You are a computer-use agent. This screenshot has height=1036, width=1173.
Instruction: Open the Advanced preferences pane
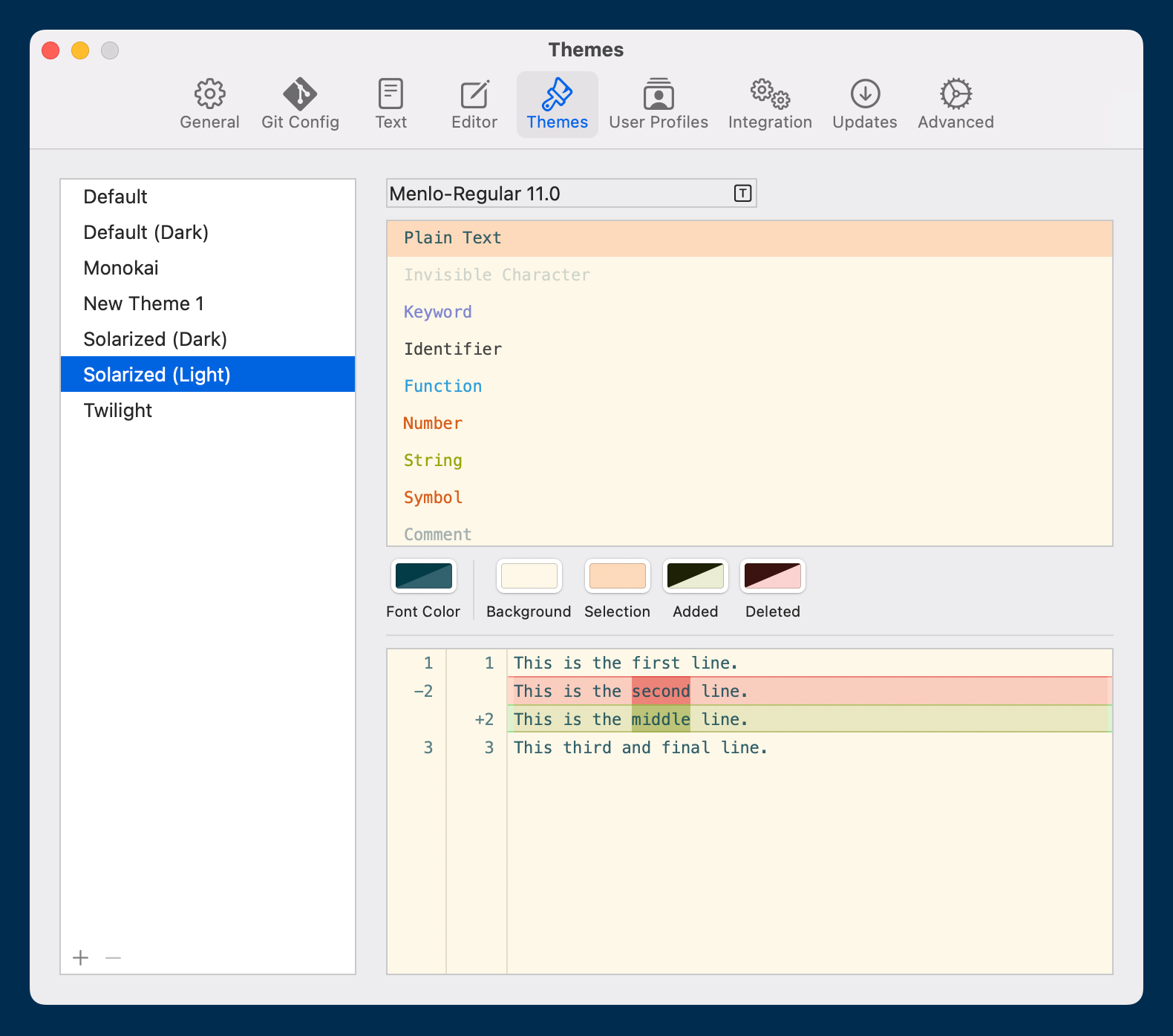pyautogui.click(x=955, y=105)
